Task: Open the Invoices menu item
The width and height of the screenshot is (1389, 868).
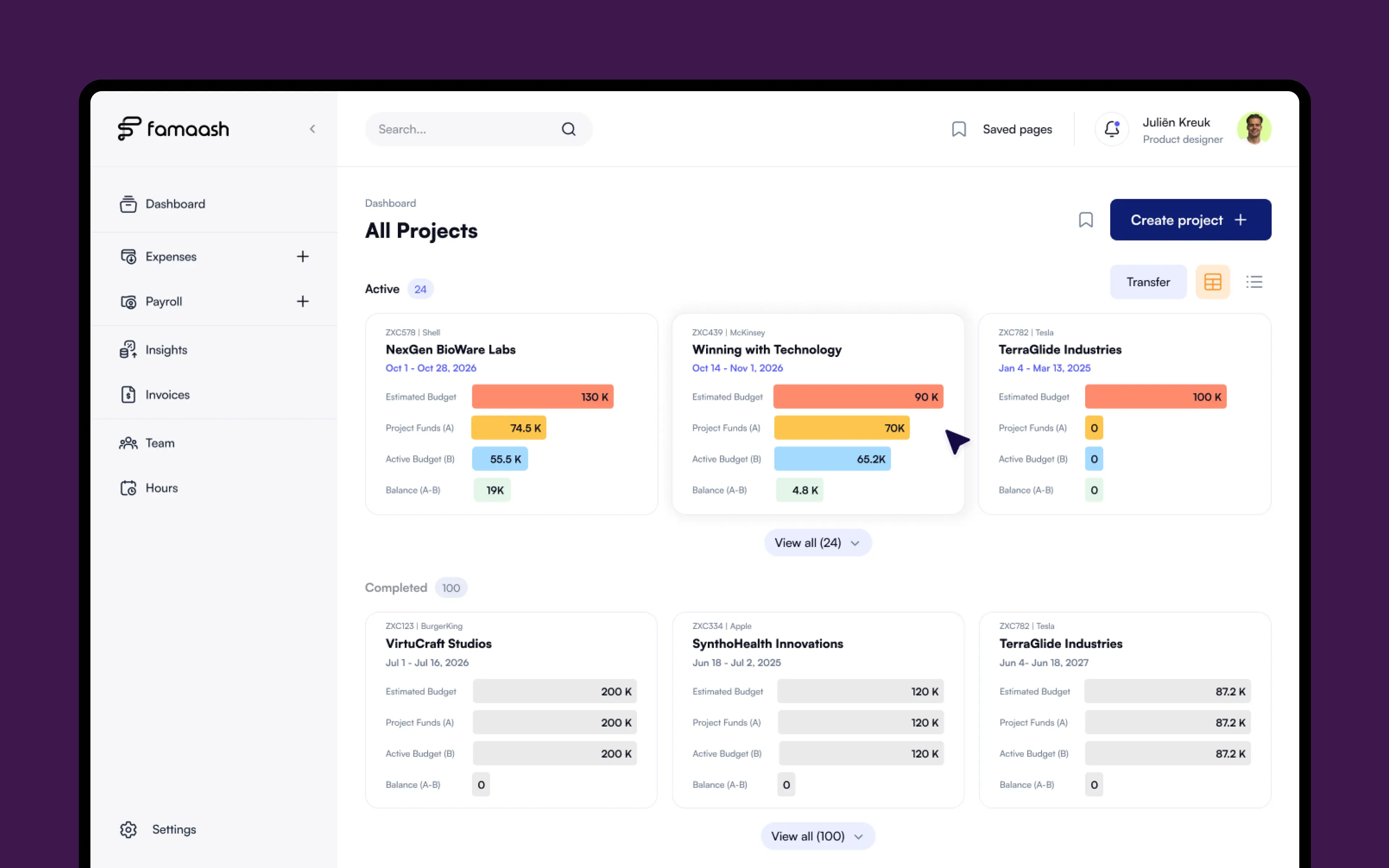Action: (x=167, y=395)
